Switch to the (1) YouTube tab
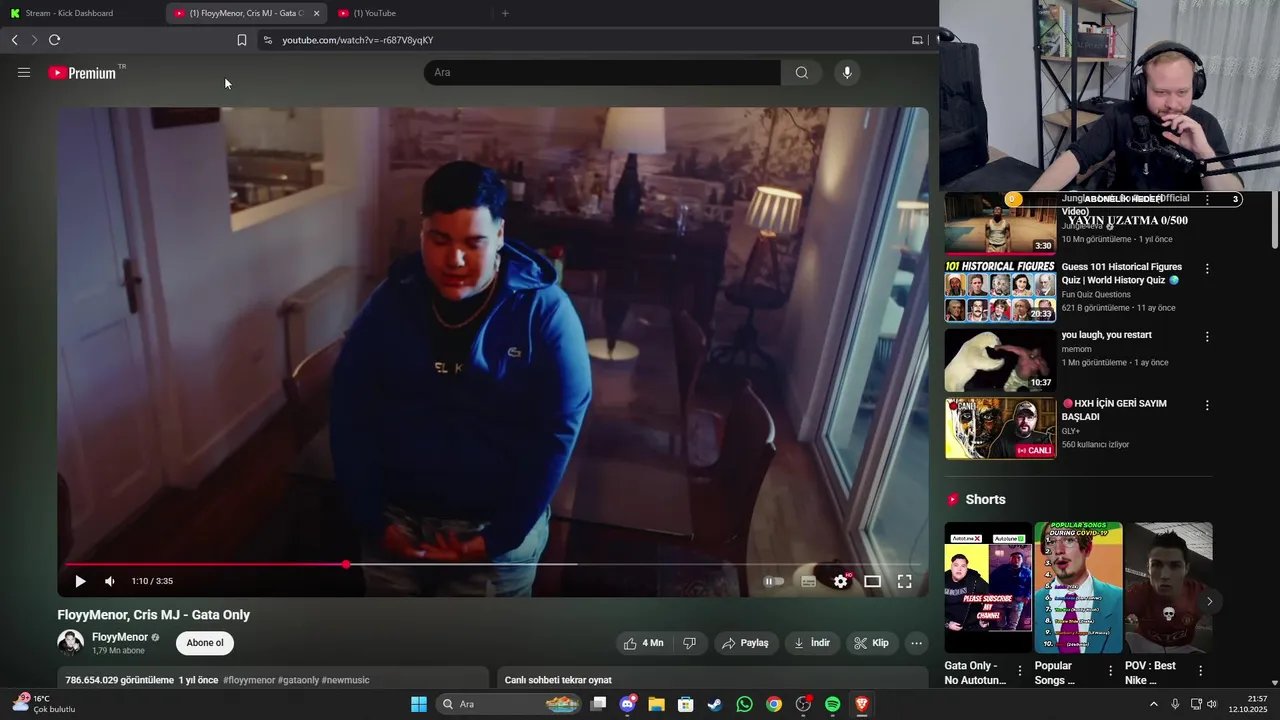Screen dimensions: 1280x720 (410, 13)
